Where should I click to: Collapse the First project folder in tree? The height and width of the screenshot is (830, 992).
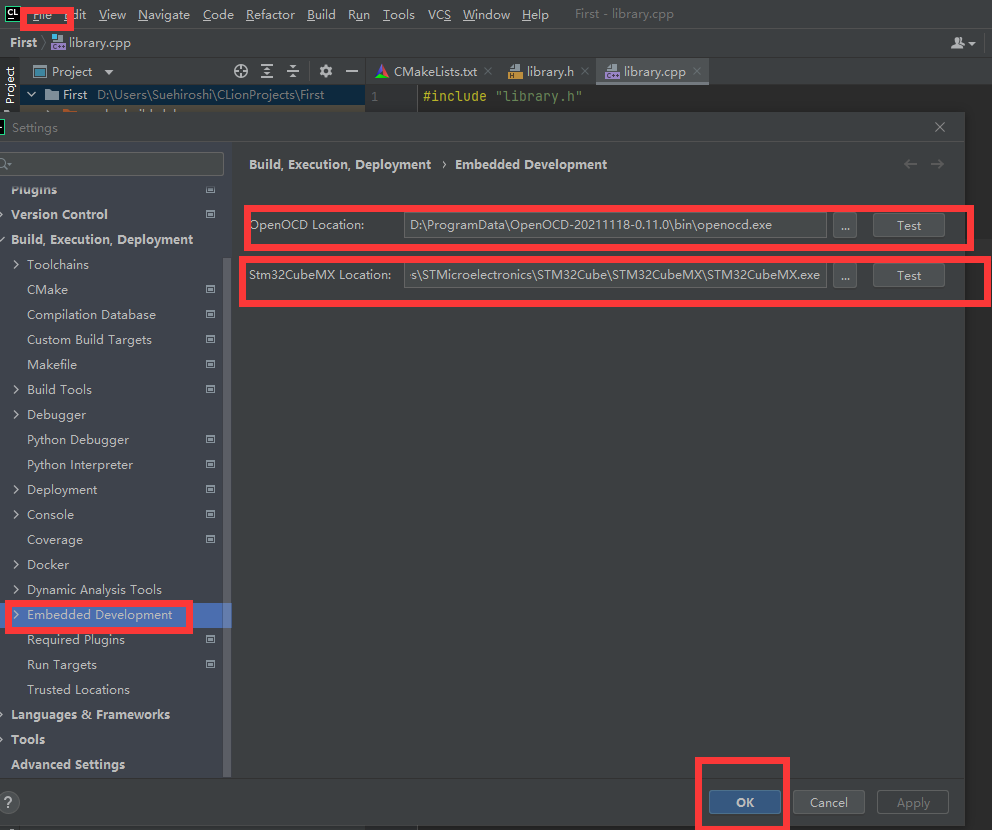tap(32, 94)
